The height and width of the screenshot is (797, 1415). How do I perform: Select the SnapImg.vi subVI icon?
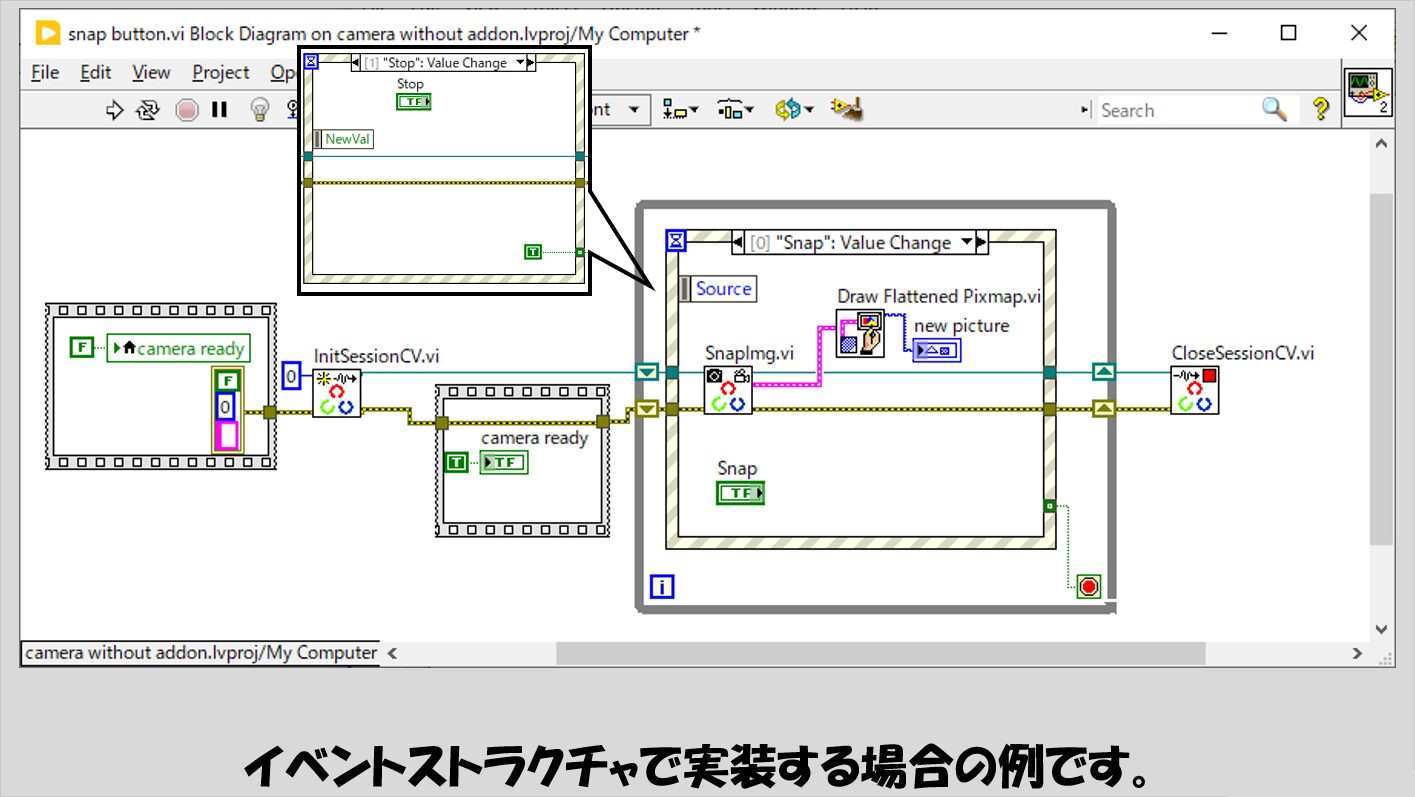click(728, 391)
